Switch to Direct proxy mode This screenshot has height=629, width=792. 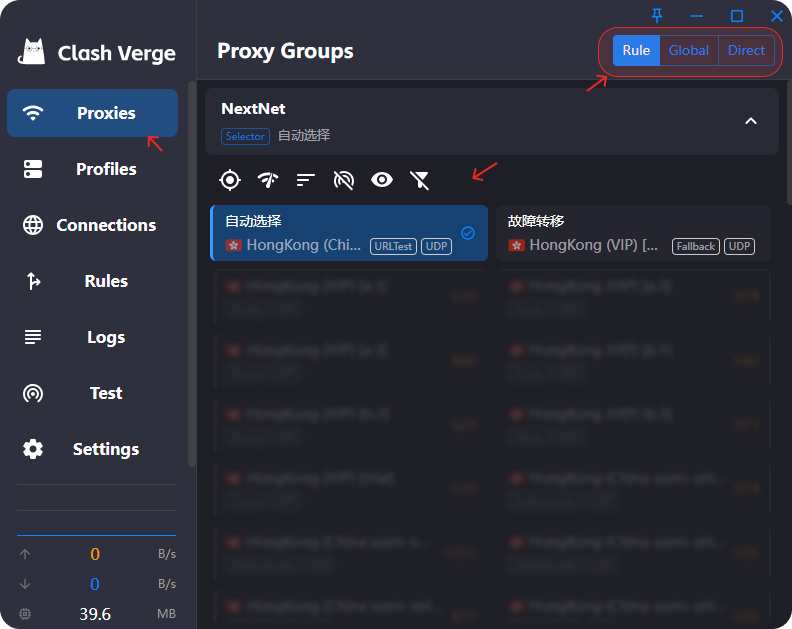tap(746, 50)
